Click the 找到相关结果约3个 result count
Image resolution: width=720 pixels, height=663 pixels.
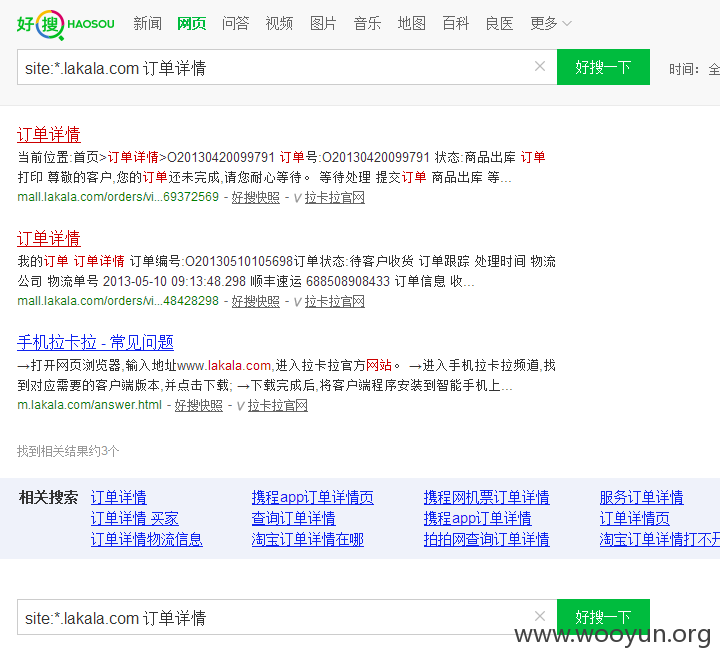click(x=68, y=451)
